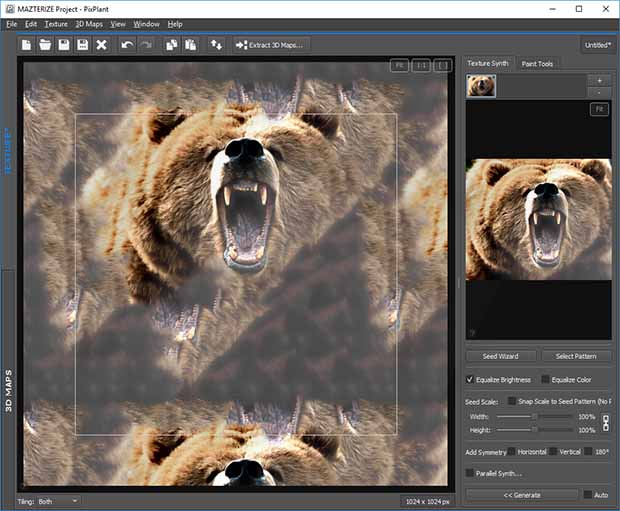Open a project with the folder icon
The width and height of the screenshot is (620, 511).
coord(45,45)
